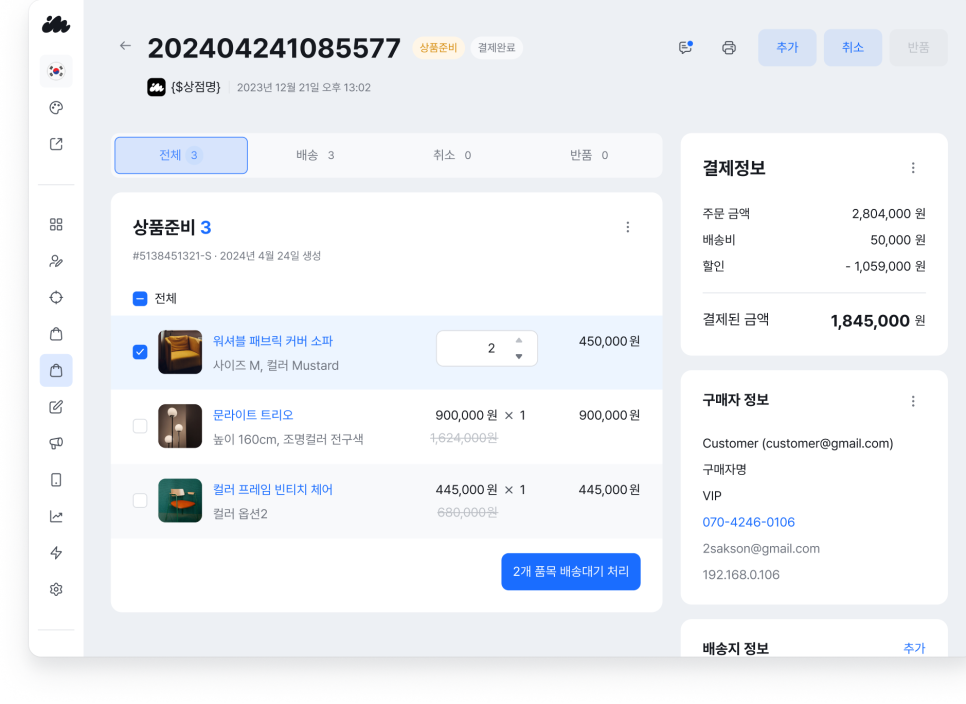Click the 50,000 원 shipping fee
The image size is (966, 704).
tap(898, 240)
